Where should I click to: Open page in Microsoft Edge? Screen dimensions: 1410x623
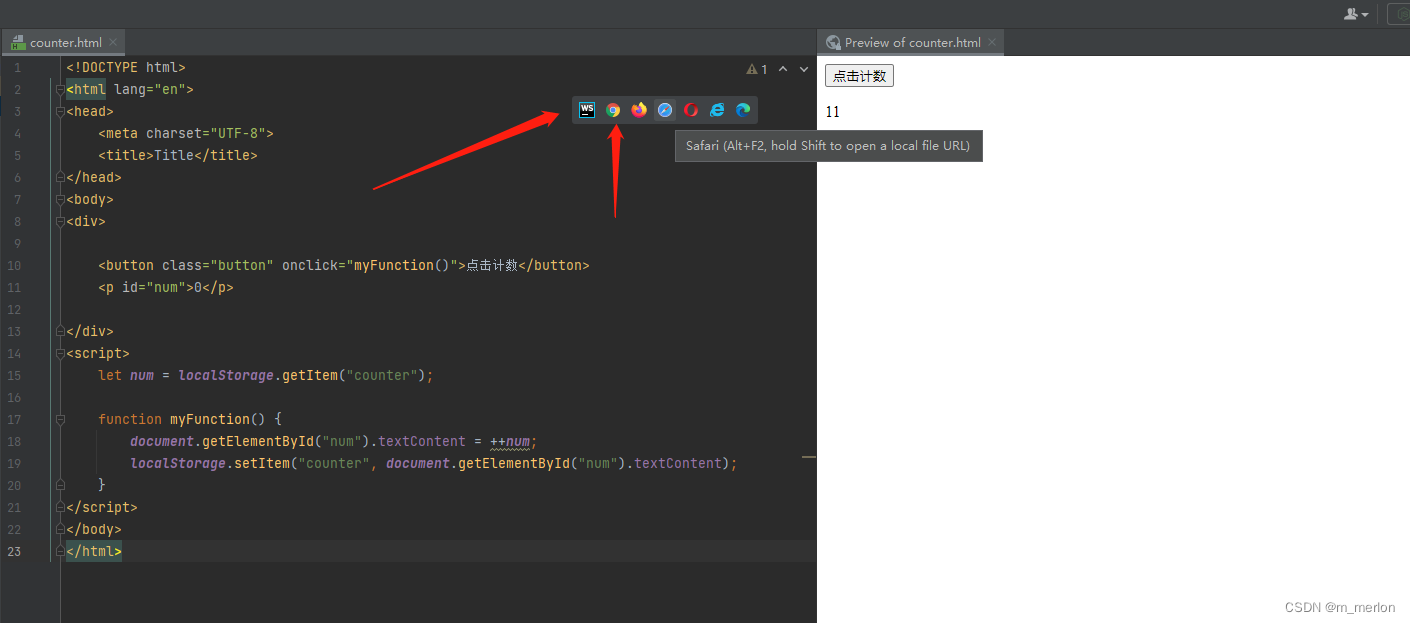[743, 110]
